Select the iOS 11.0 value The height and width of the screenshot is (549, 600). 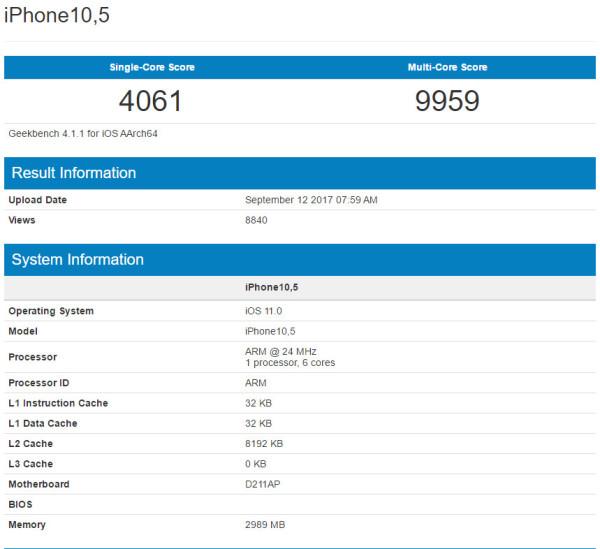263,311
